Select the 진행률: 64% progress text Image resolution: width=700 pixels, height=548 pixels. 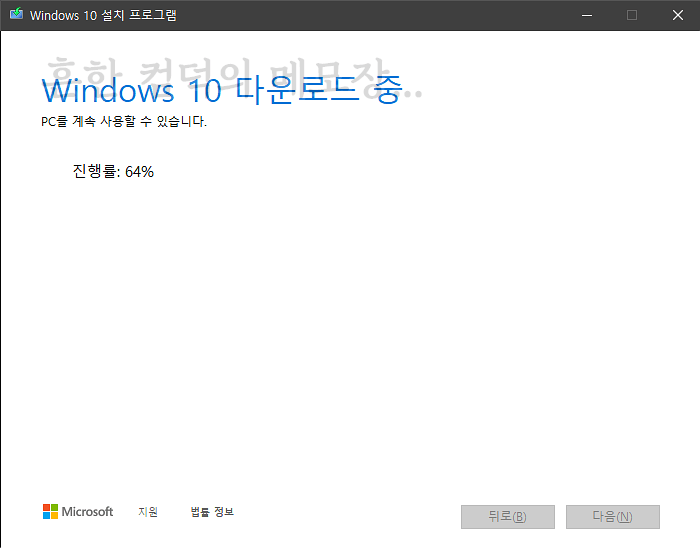(x=113, y=171)
